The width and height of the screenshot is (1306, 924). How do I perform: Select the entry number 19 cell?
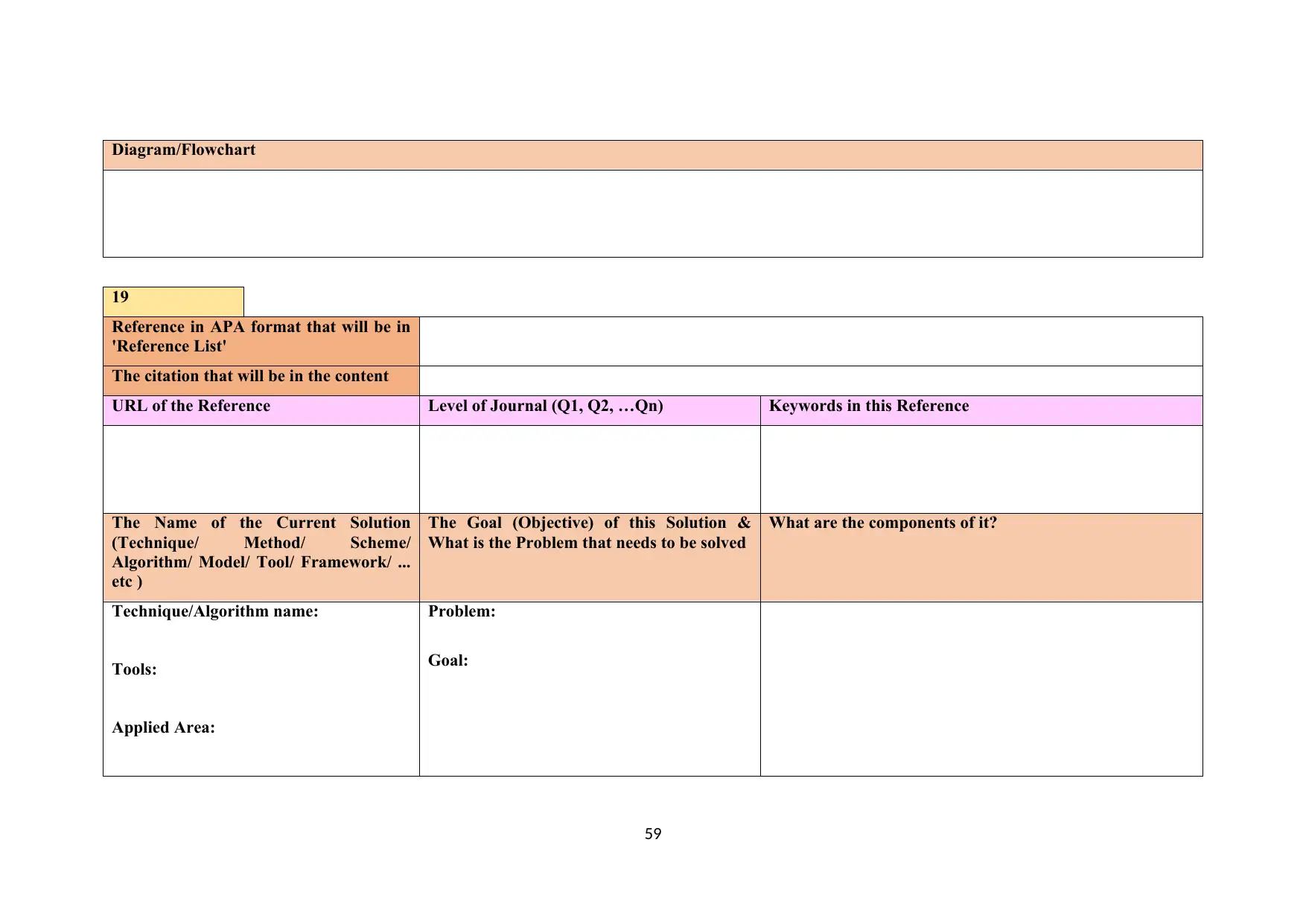(173, 302)
